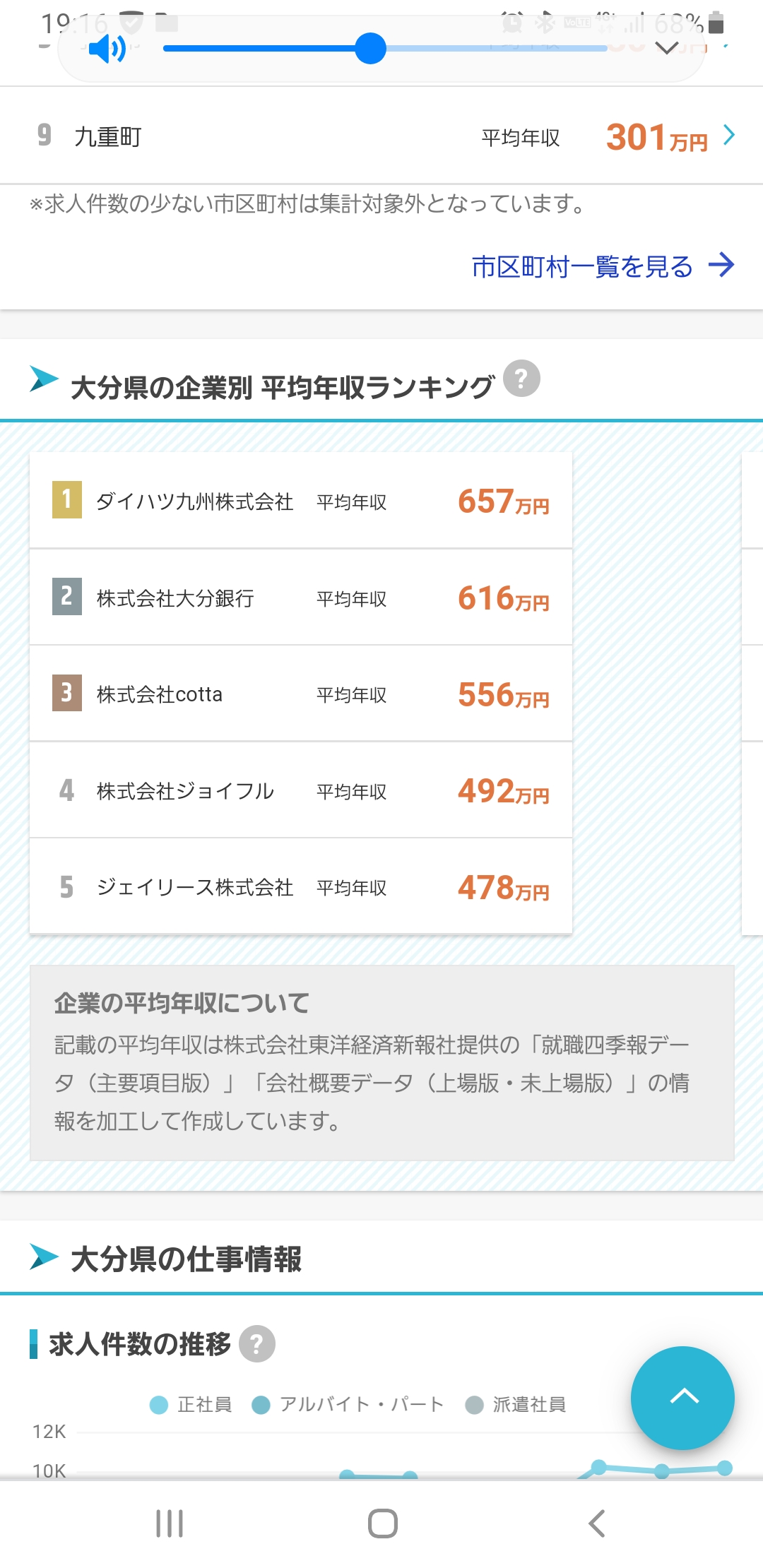Viewport: 763px width, 1568px height.
Task: Tap the arrow icon beside 市区町村一覧を見る
Action: click(722, 266)
